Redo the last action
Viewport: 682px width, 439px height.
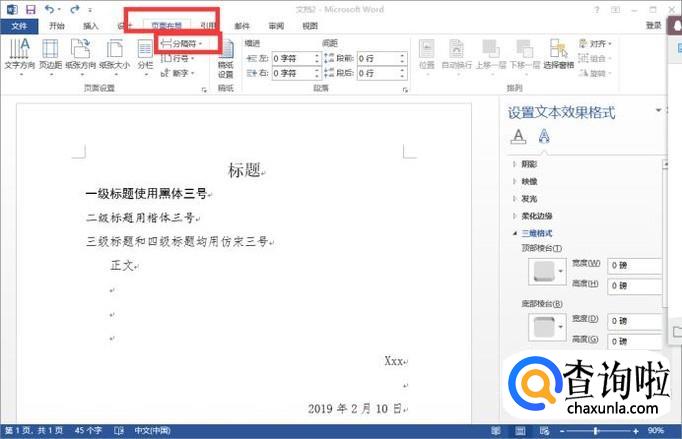(75, 9)
